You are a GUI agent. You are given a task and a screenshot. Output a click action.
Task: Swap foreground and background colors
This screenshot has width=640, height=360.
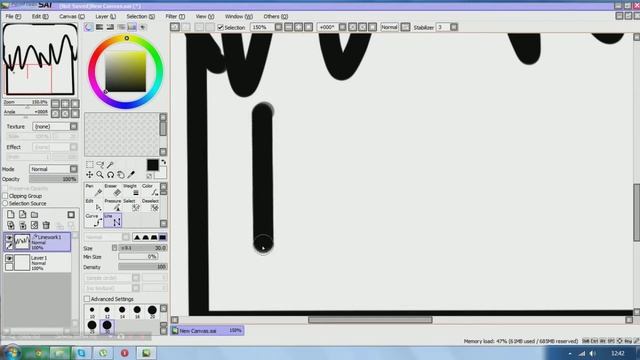pyautogui.click(x=164, y=162)
